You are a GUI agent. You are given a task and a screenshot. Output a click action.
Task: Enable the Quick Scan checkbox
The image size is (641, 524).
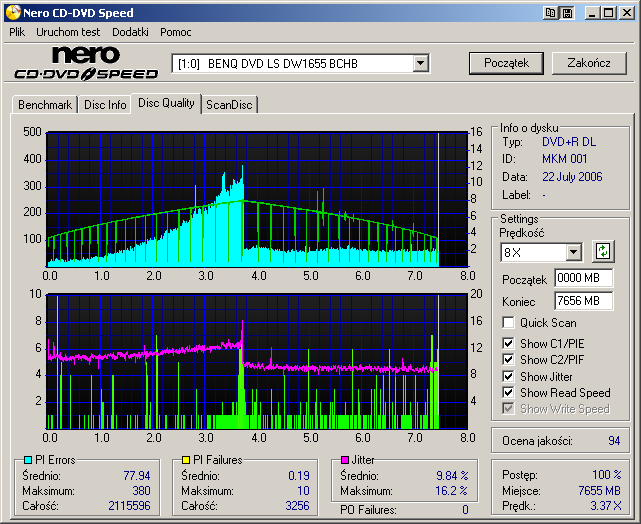tap(508, 322)
